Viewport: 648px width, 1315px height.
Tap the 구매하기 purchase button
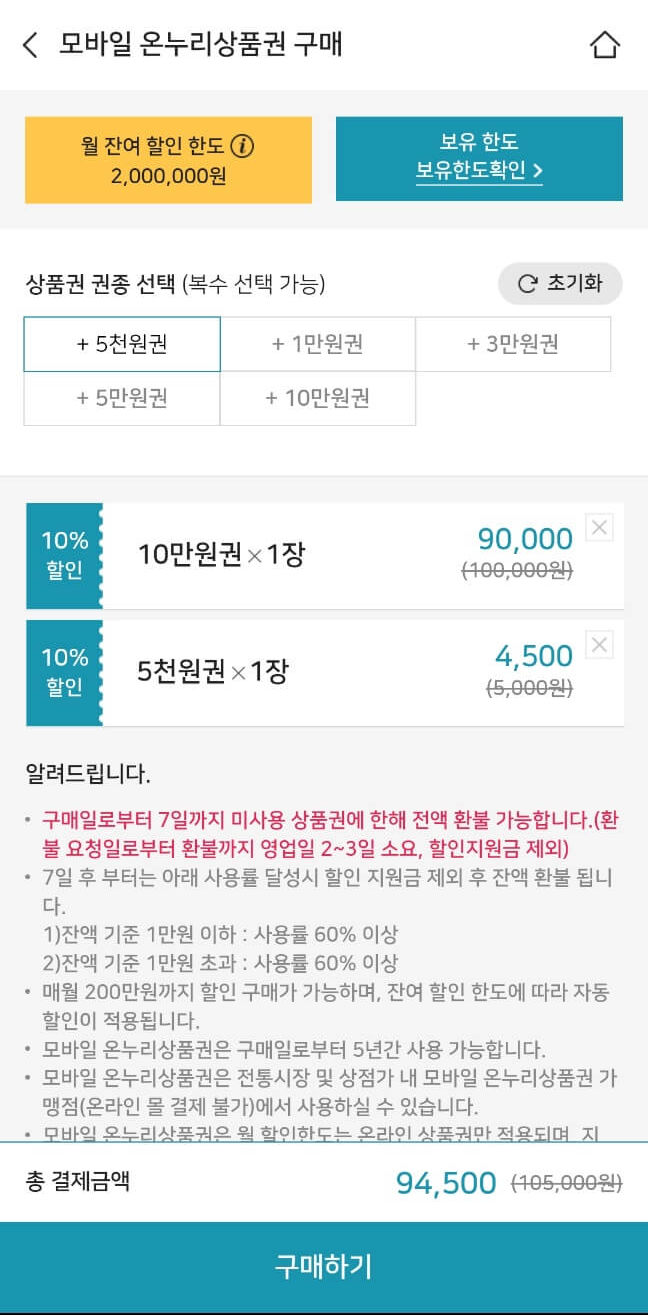click(324, 1267)
